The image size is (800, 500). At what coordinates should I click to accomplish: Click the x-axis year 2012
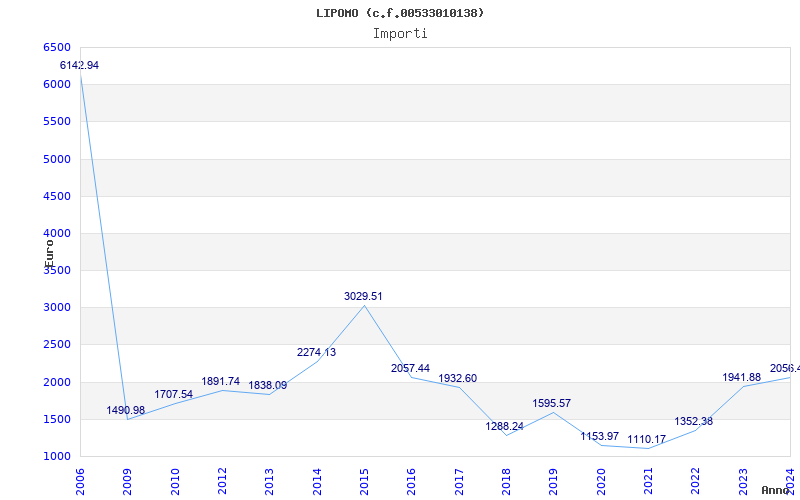222,481
